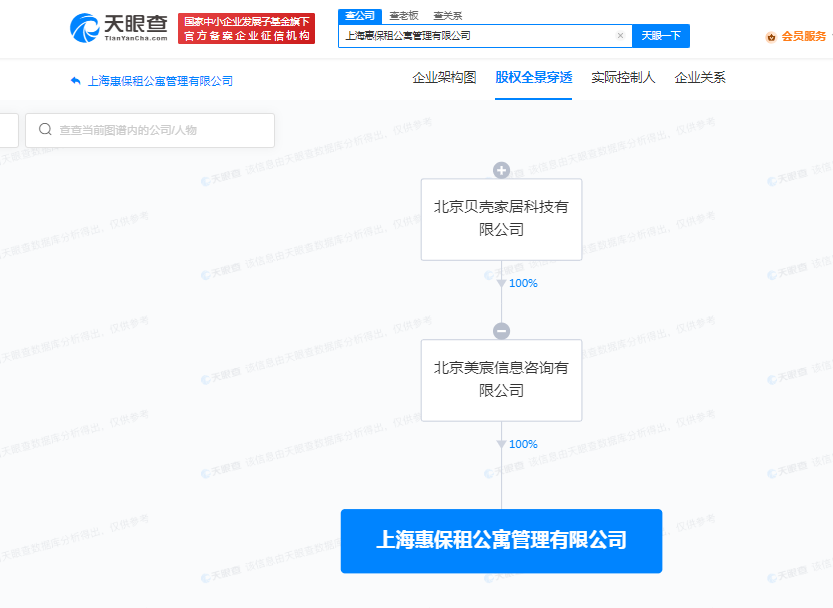Click the 100% label below 北京美宸信息咨询

pos(523,444)
